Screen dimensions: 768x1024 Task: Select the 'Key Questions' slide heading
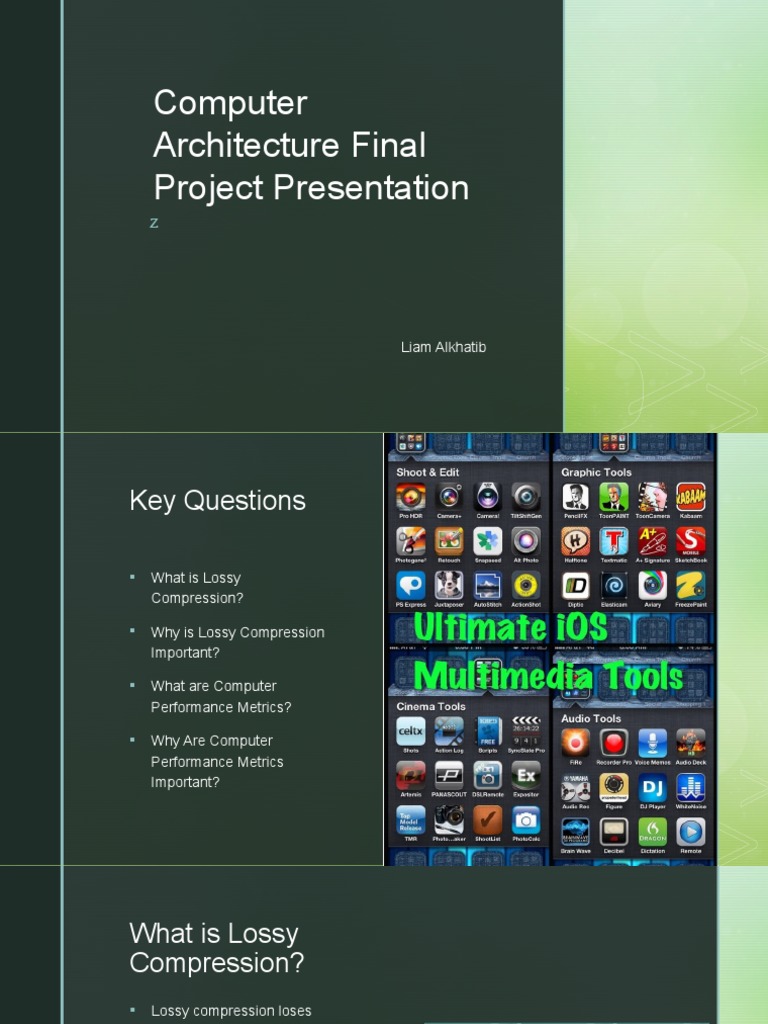tap(217, 501)
